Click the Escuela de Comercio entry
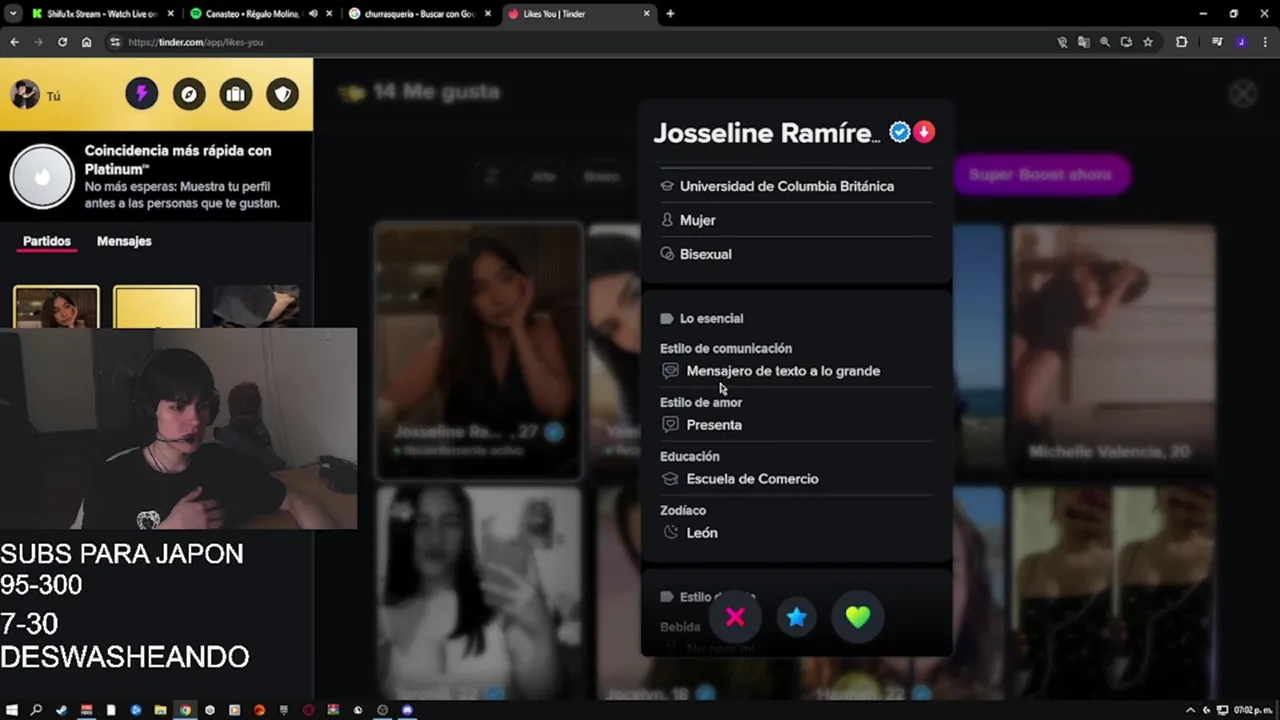This screenshot has width=1280, height=720. (752, 479)
